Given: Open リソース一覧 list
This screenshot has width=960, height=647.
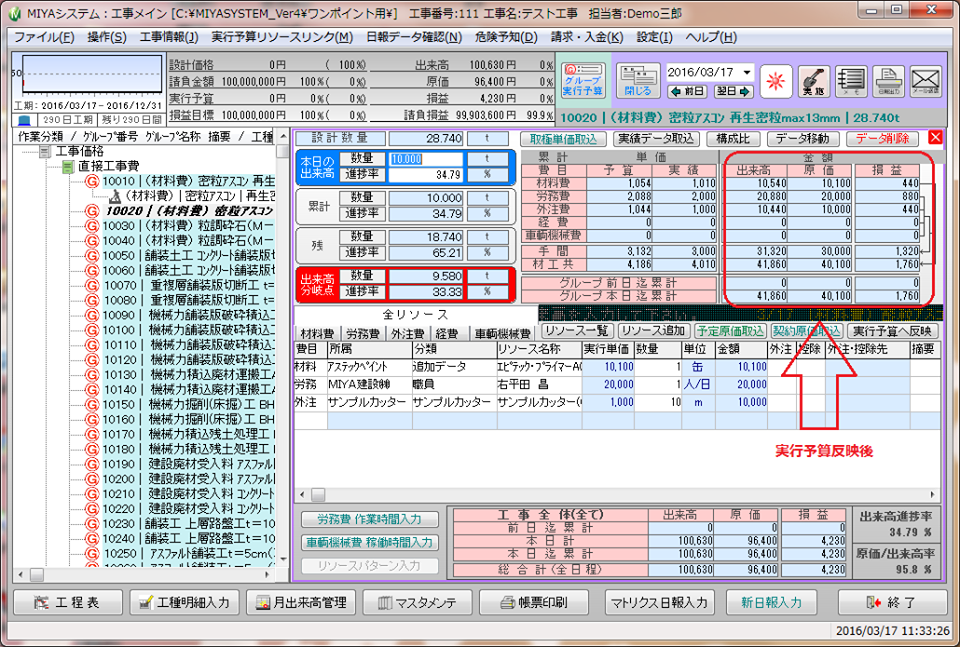Looking at the screenshot, I should tap(577, 331).
